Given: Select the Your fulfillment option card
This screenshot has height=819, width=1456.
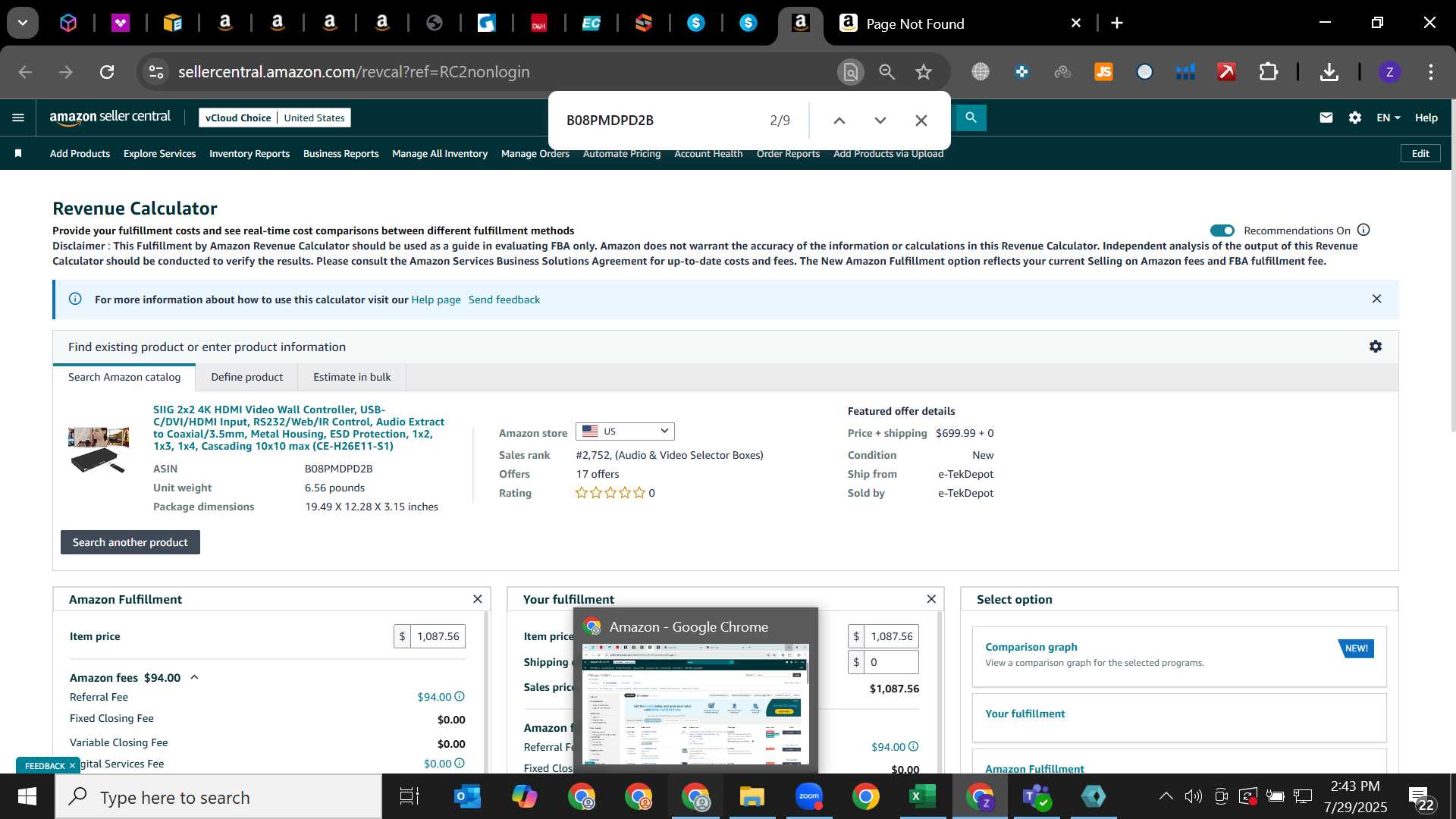Looking at the screenshot, I should tap(1179, 717).
